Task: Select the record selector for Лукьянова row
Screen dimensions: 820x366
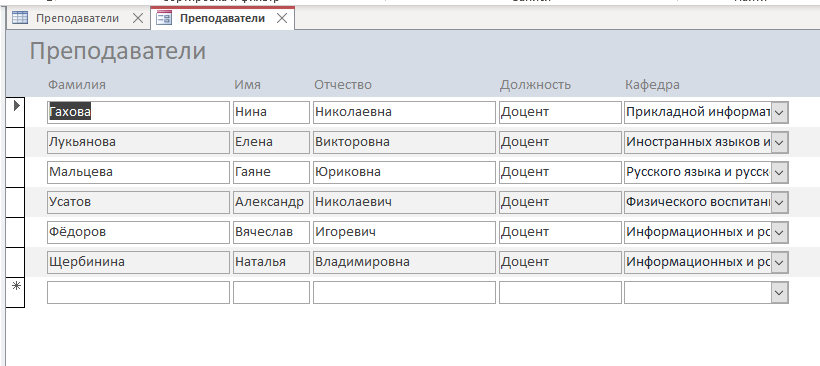Action: point(15,142)
